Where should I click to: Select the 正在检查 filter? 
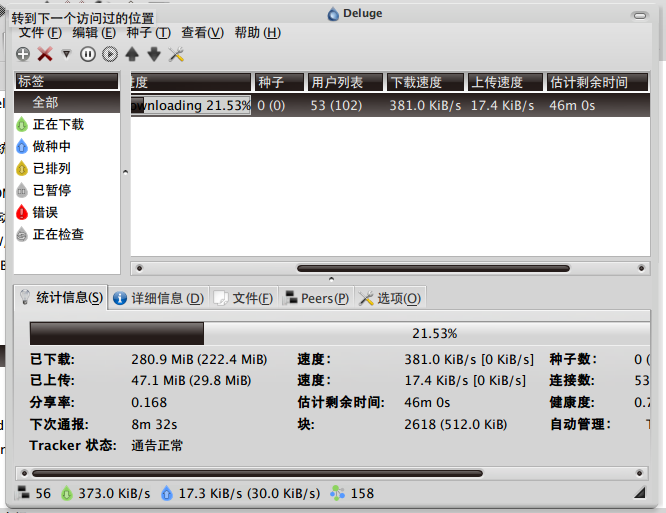67,234
